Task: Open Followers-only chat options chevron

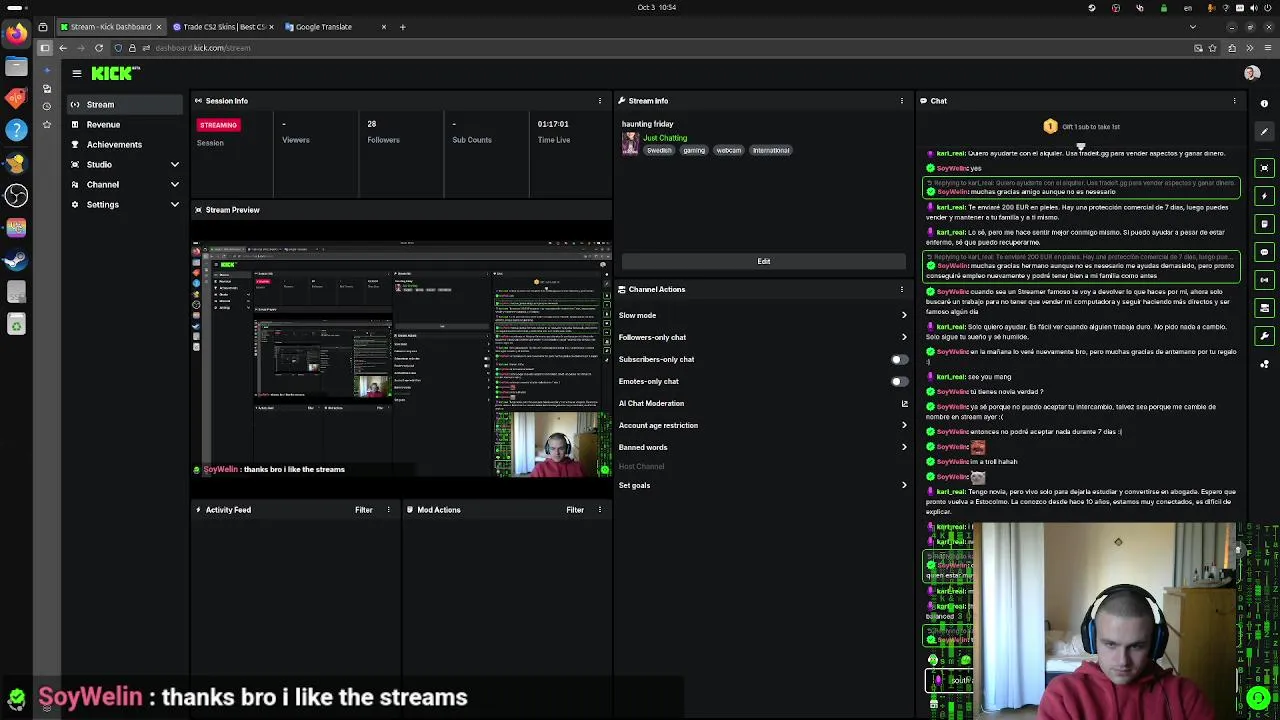Action: coord(904,338)
